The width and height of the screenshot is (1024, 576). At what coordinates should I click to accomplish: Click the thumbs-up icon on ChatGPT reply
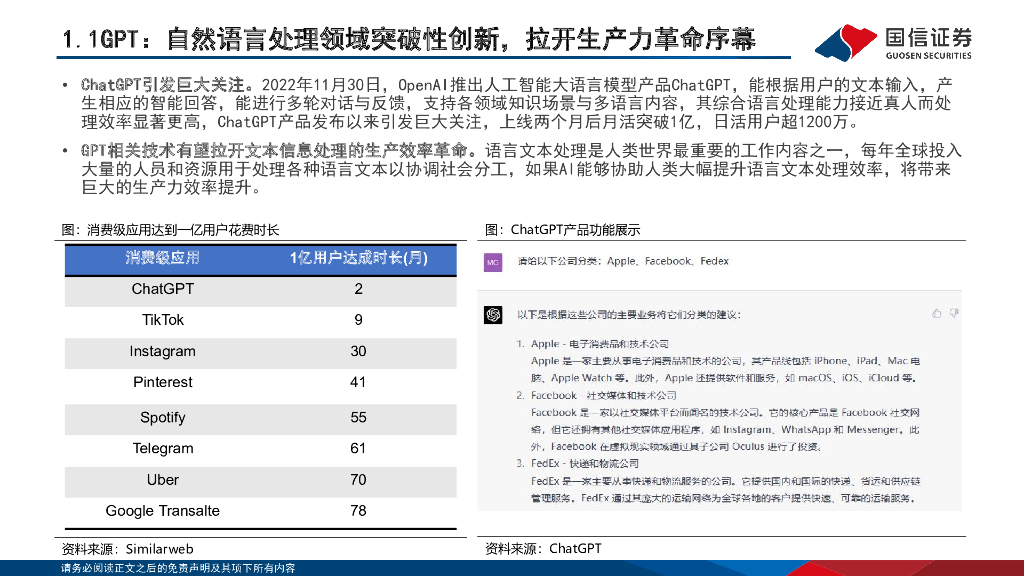click(936, 313)
